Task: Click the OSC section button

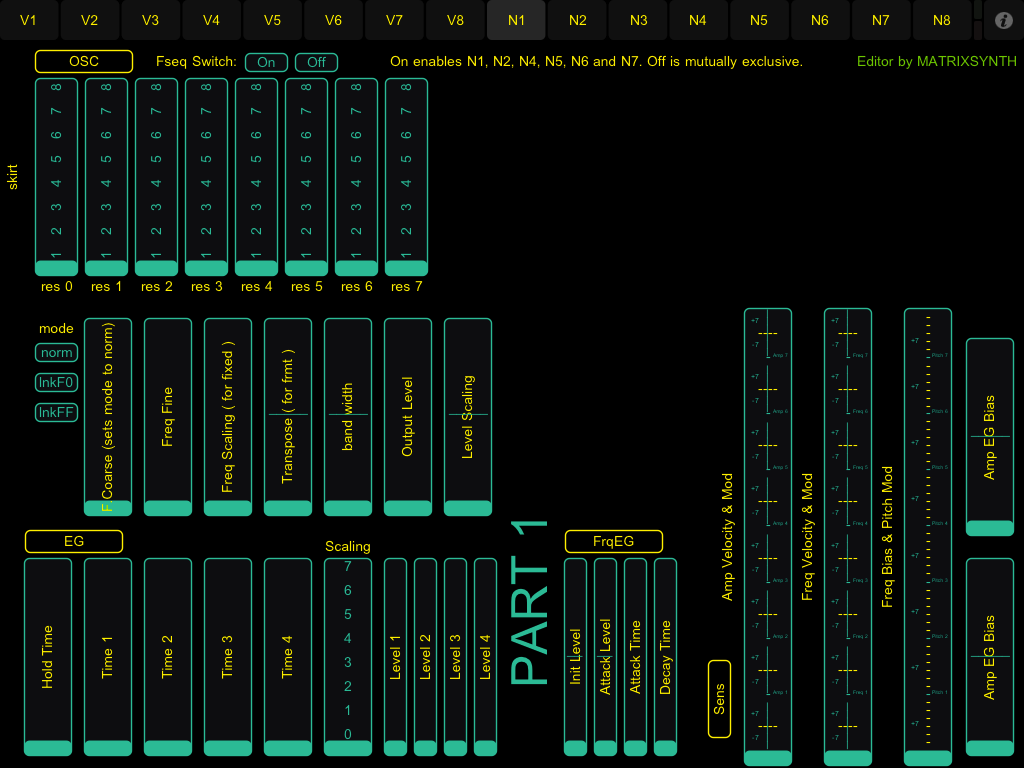Action: pos(84,62)
